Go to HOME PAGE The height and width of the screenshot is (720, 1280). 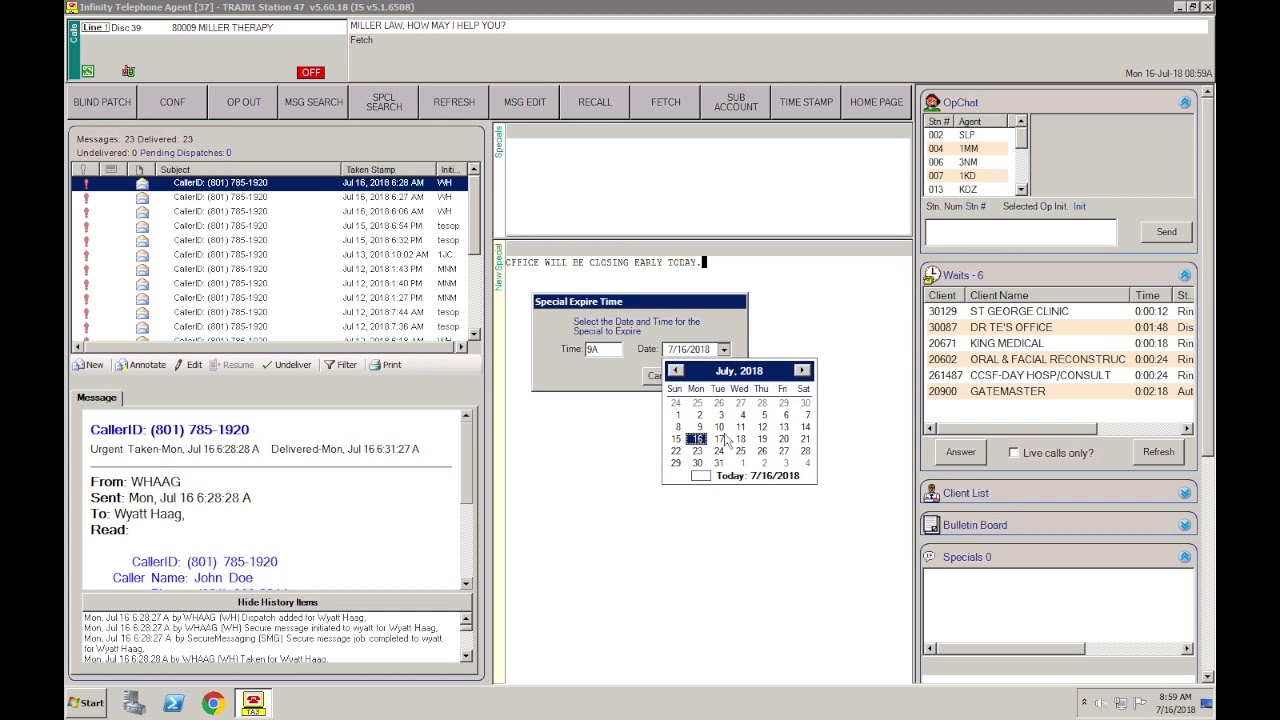(876, 102)
